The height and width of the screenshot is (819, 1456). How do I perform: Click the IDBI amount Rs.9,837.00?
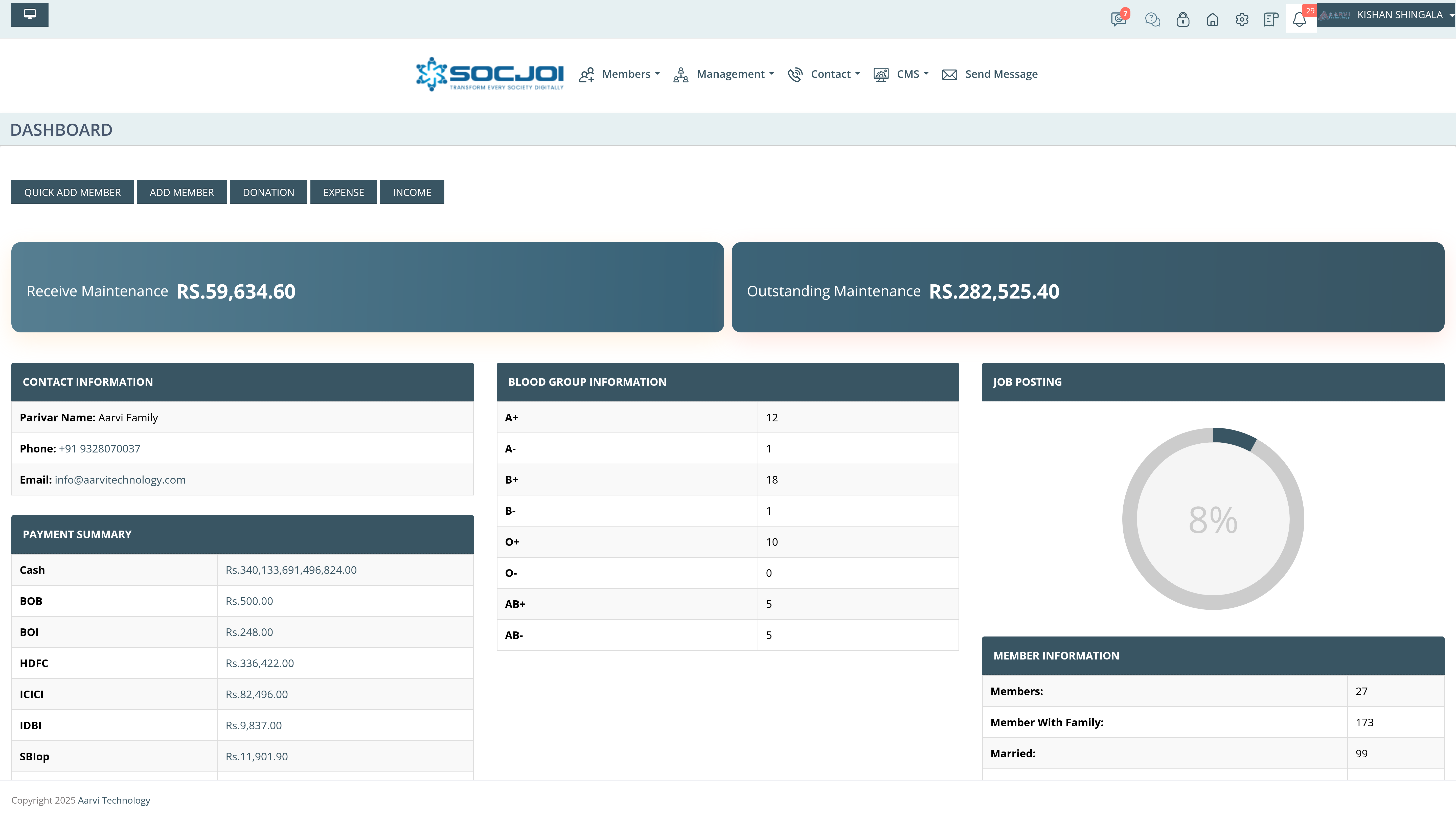click(x=254, y=726)
